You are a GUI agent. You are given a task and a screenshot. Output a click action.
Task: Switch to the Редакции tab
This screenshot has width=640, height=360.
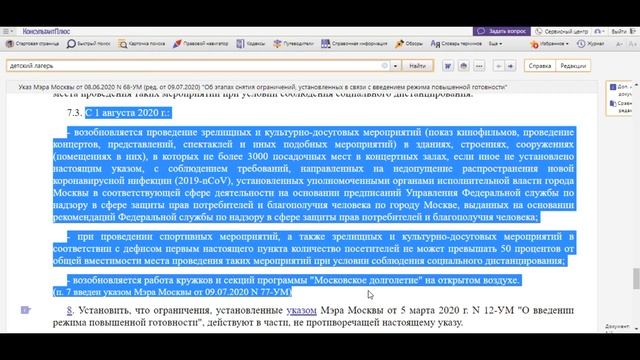click(x=573, y=66)
